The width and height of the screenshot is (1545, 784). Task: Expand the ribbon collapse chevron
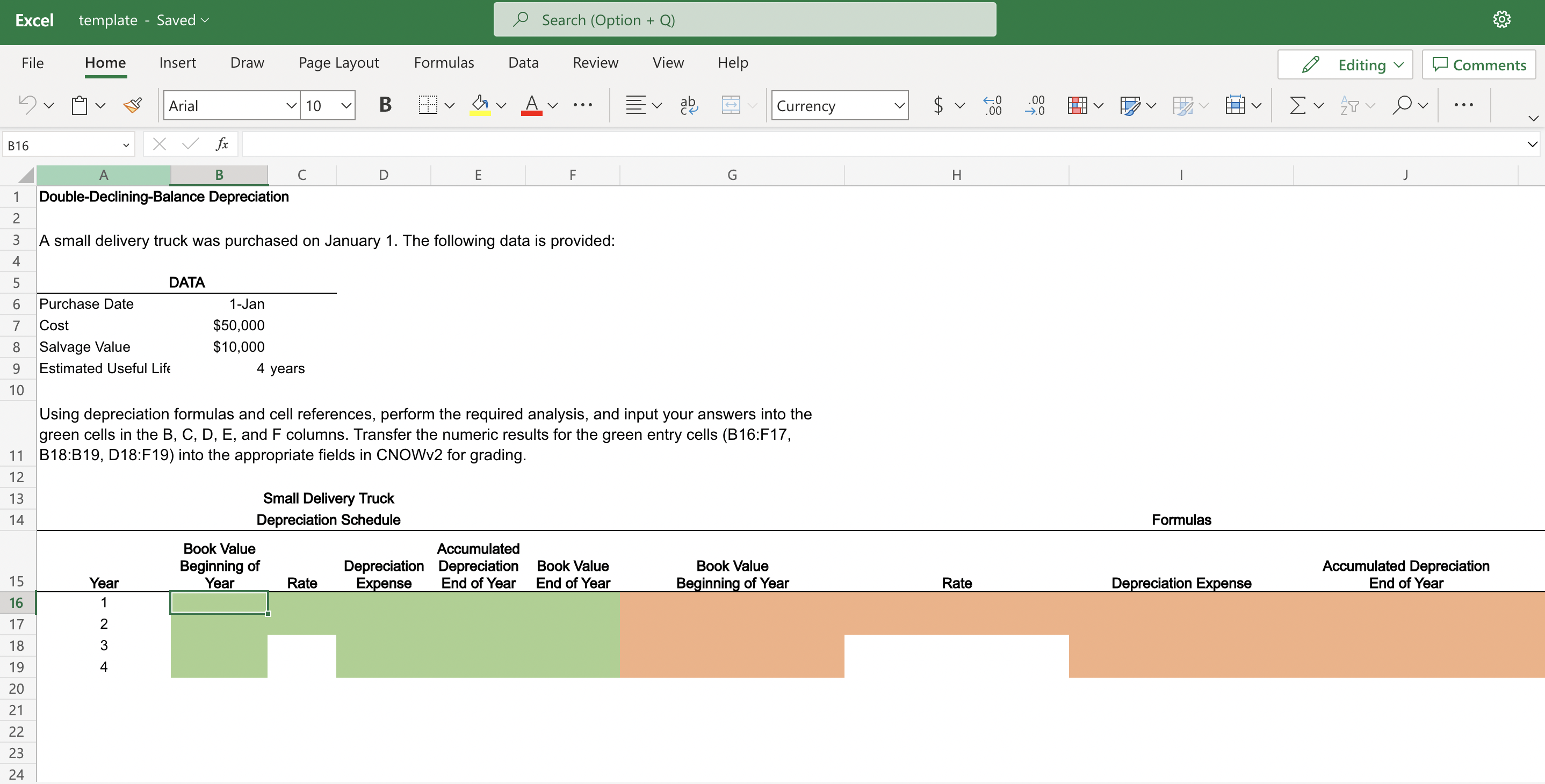click(1533, 118)
